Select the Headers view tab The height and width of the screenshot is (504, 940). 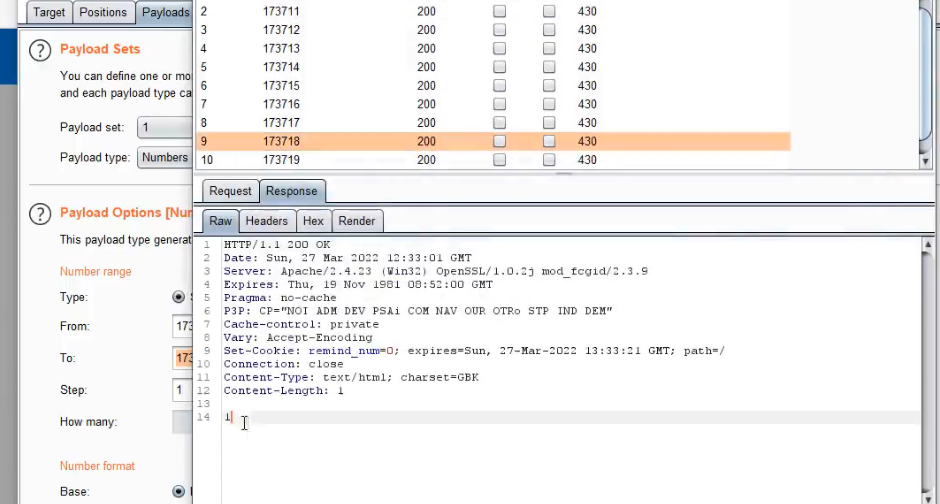(x=267, y=221)
